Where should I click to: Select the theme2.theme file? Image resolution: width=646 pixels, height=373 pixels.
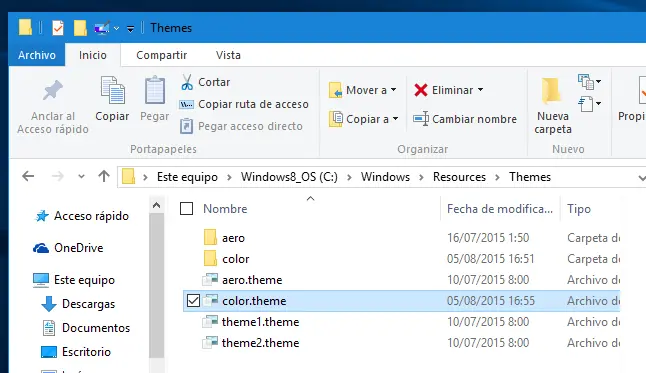click(x=260, y=343)
